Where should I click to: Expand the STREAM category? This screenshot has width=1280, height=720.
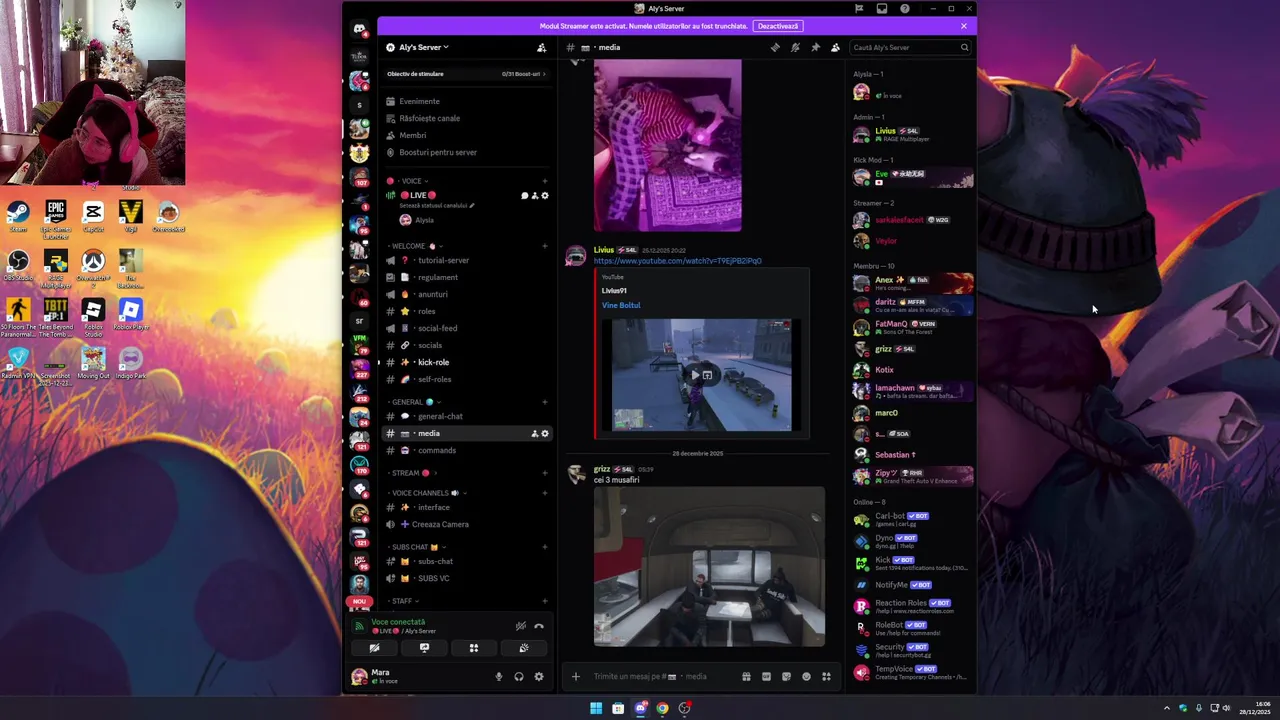(410, 473)
